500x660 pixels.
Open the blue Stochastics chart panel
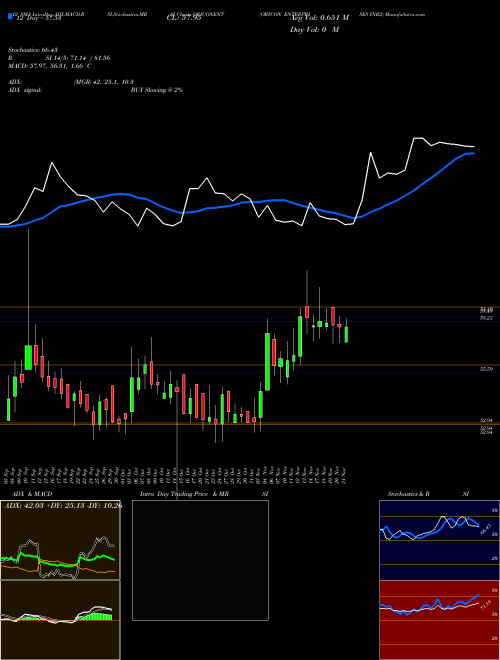pyautogui.click(x=439, y=540)
